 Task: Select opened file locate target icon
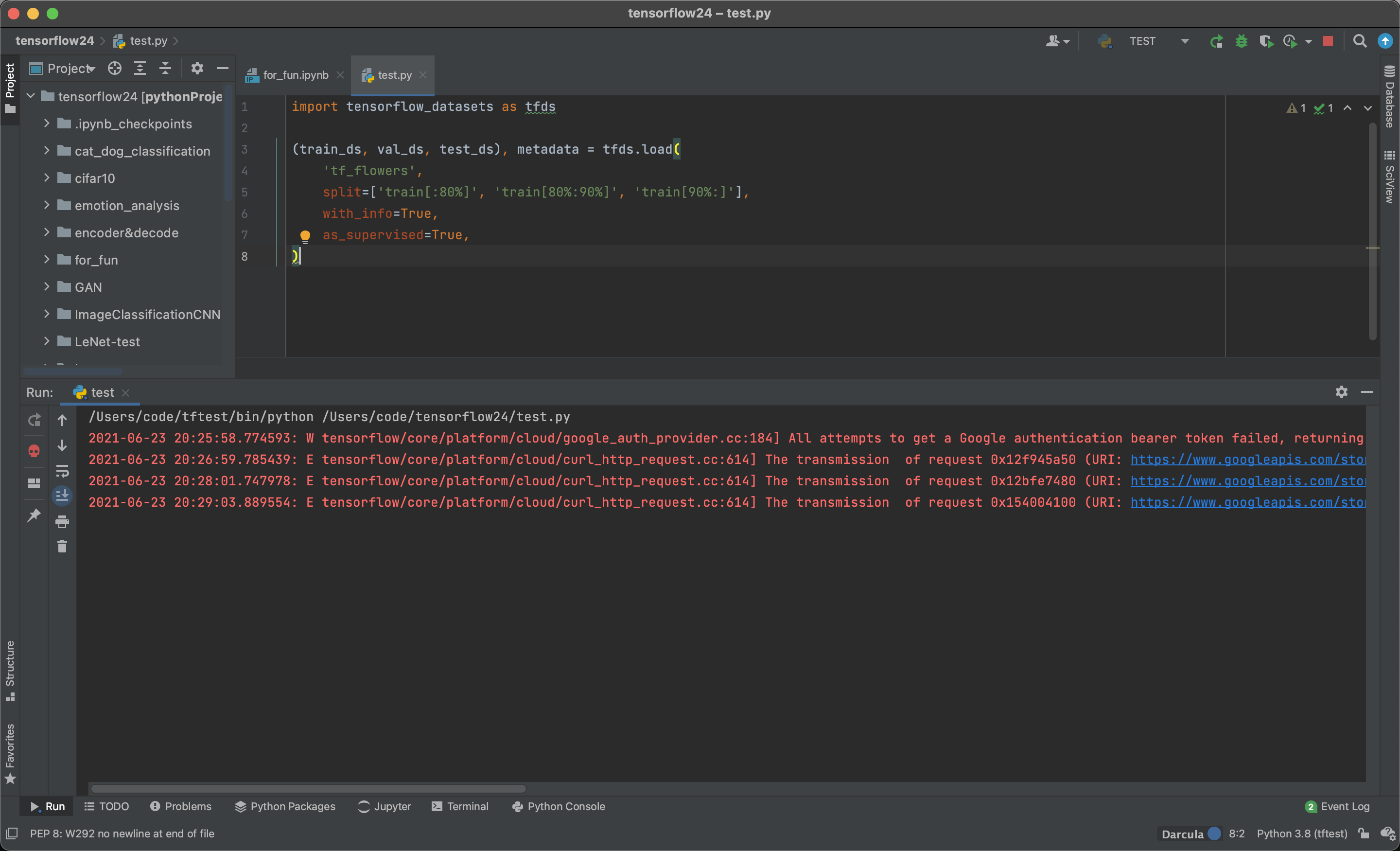(x=115, y=69)
